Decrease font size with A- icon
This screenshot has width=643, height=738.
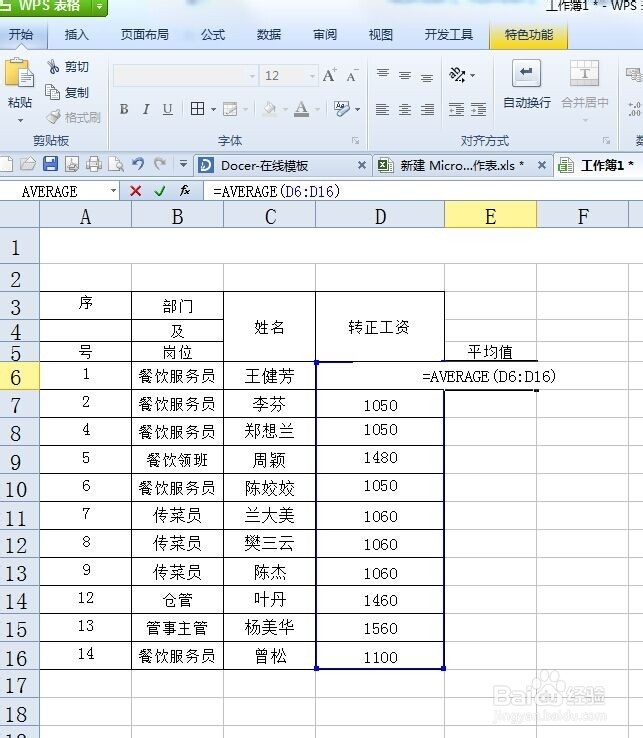click(352, 75)
